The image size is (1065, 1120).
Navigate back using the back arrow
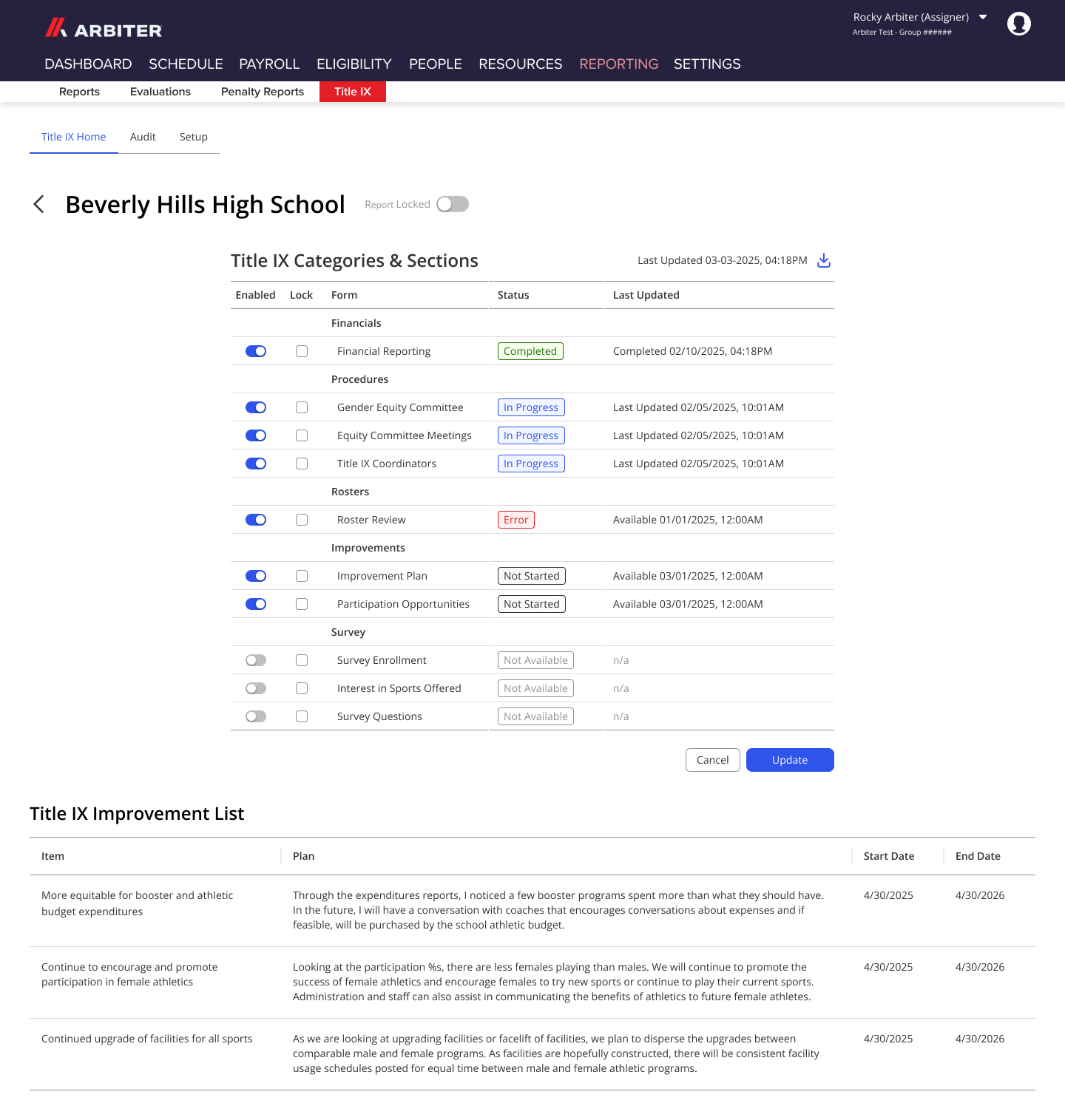(38, 204)
